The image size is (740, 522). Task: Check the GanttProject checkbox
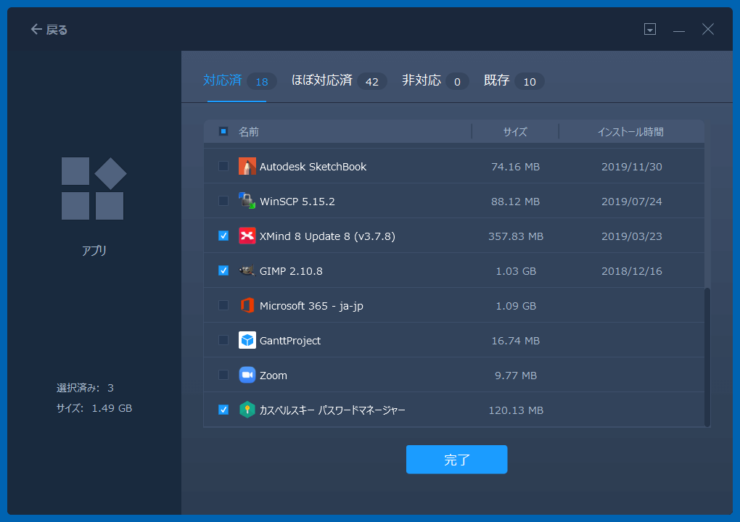tap(223, 340)
